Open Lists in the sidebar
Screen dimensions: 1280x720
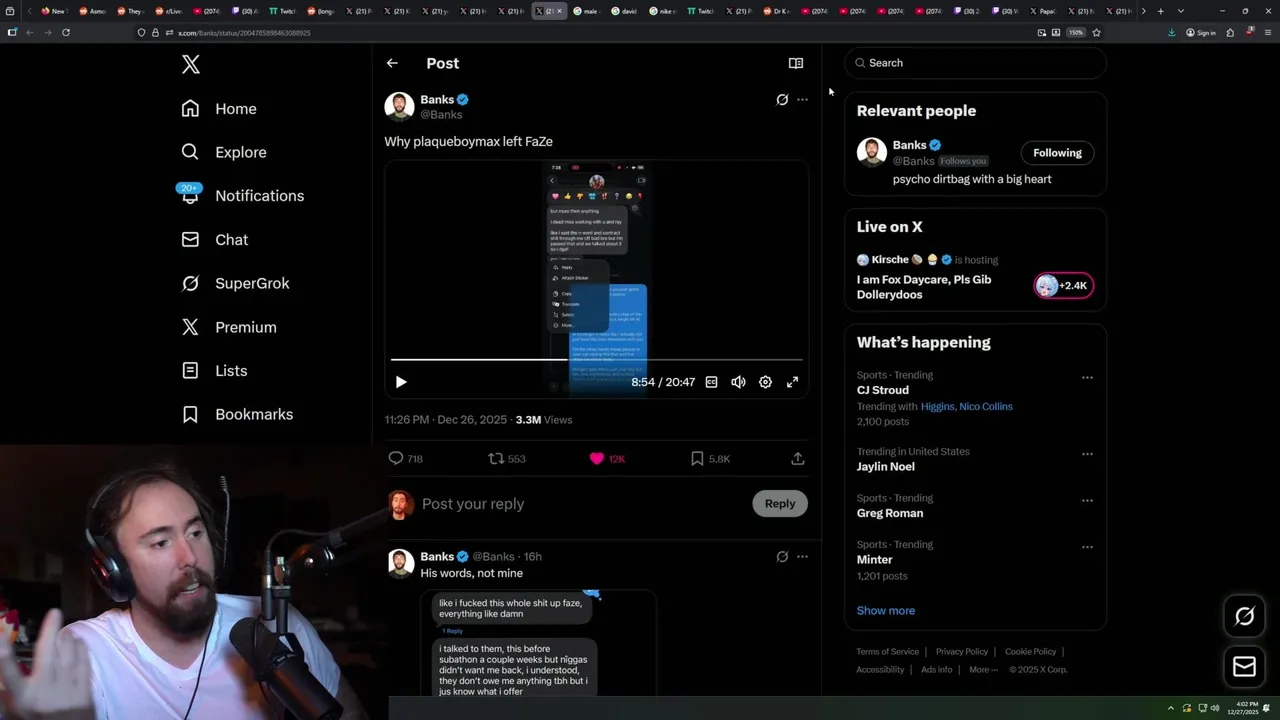coord(214,371)
